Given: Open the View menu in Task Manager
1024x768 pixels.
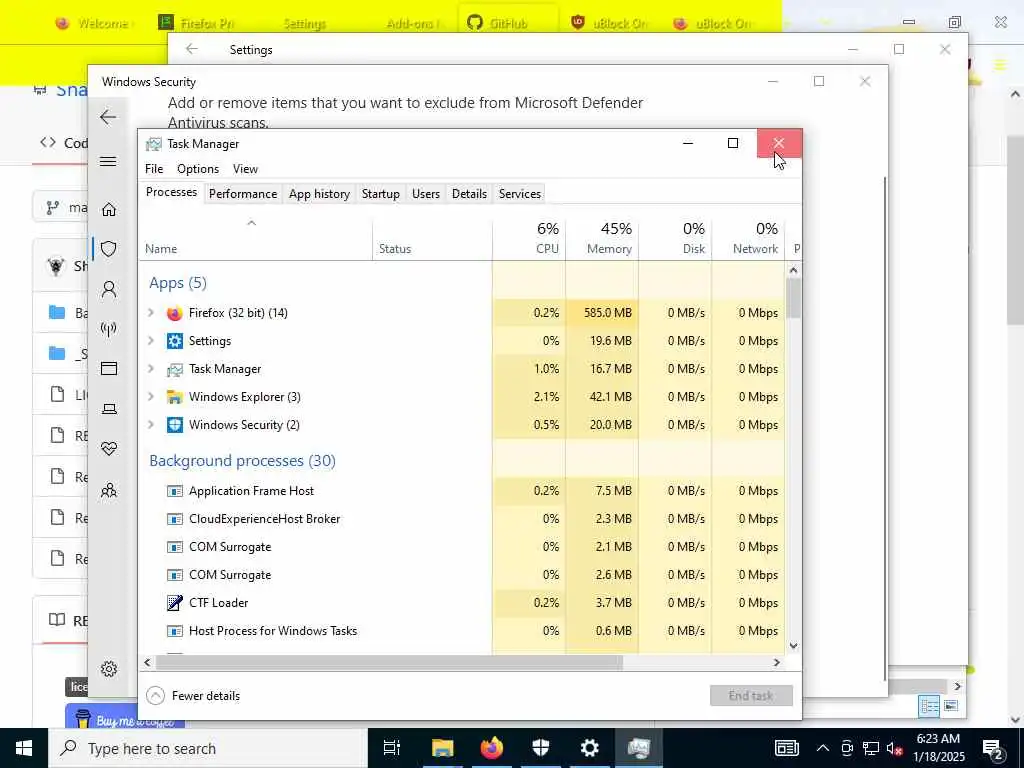Looking at the screenshot, I should click(x=246, y=169).
